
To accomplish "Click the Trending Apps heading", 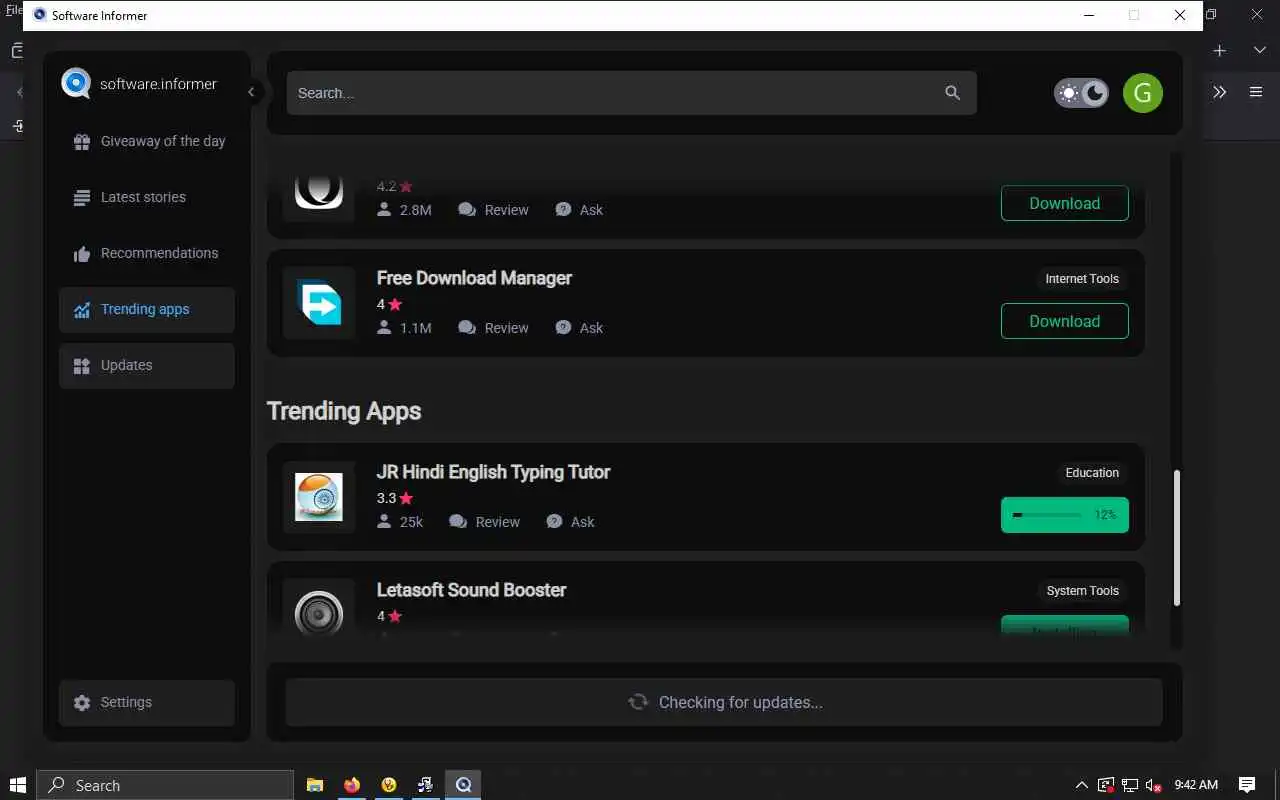I will pos(344,411).
